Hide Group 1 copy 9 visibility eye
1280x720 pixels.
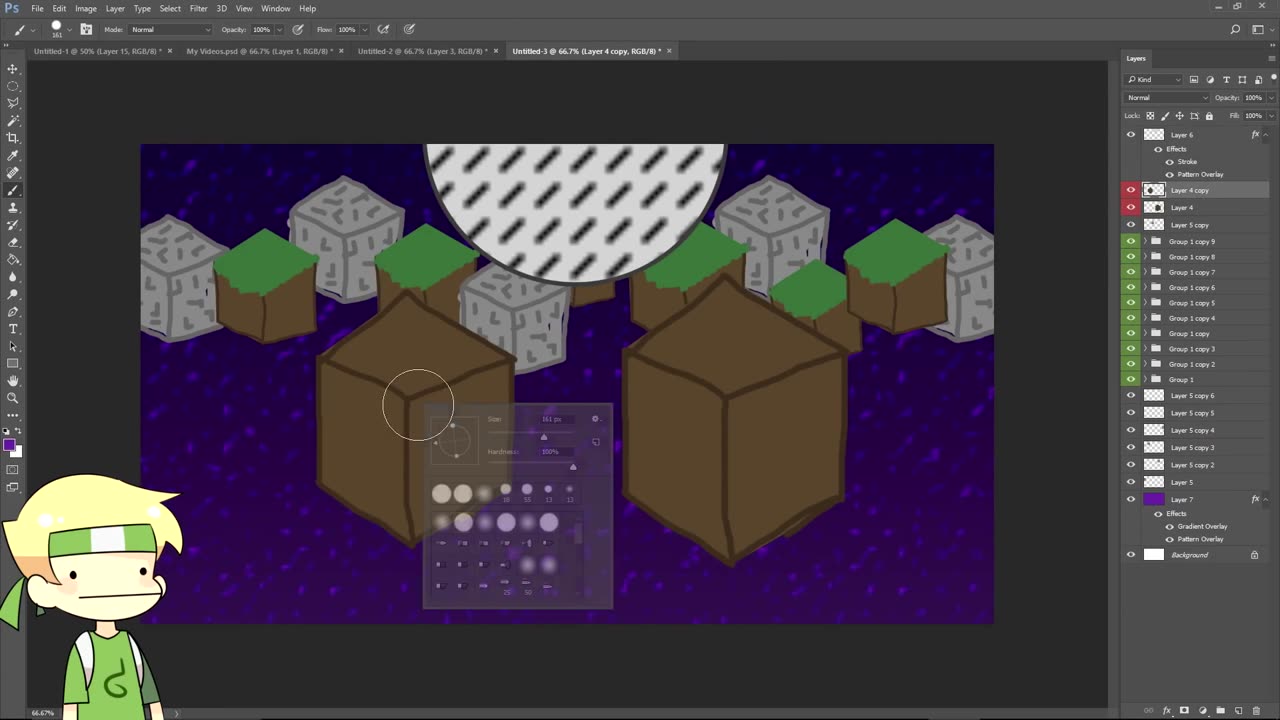(x=1131, y=241)
